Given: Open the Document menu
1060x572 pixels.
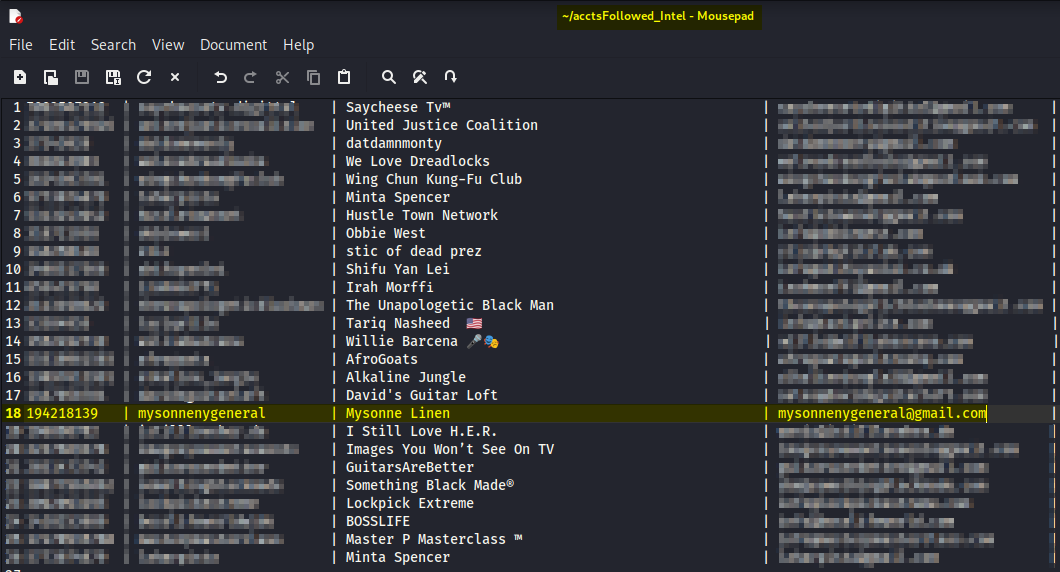Looking at the screenshot, I should point(233,45).
